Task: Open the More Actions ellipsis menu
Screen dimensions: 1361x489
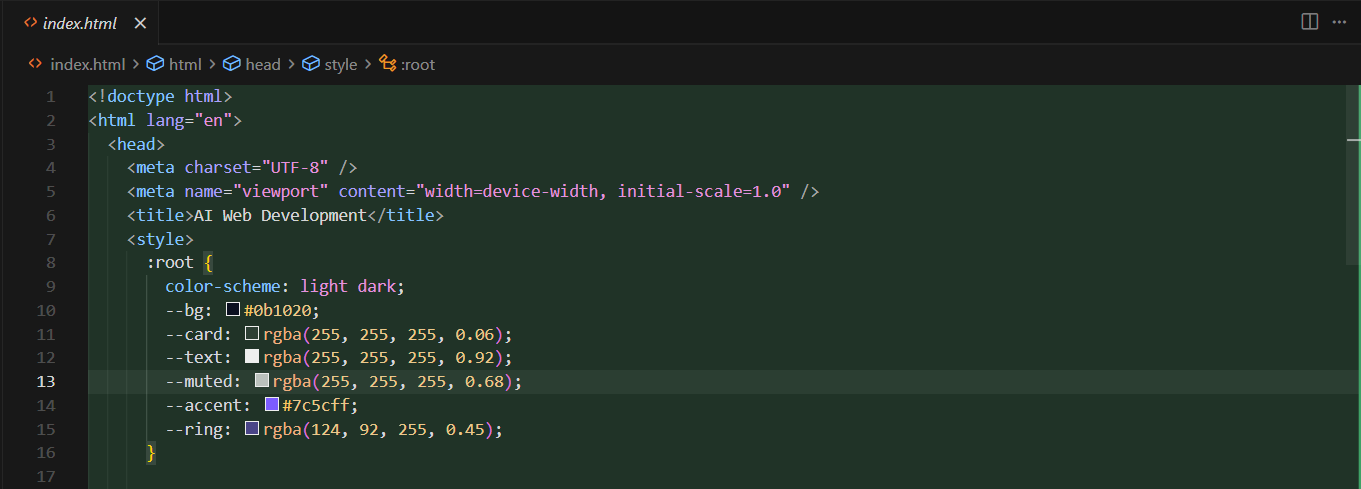Action: [1339, 22]
